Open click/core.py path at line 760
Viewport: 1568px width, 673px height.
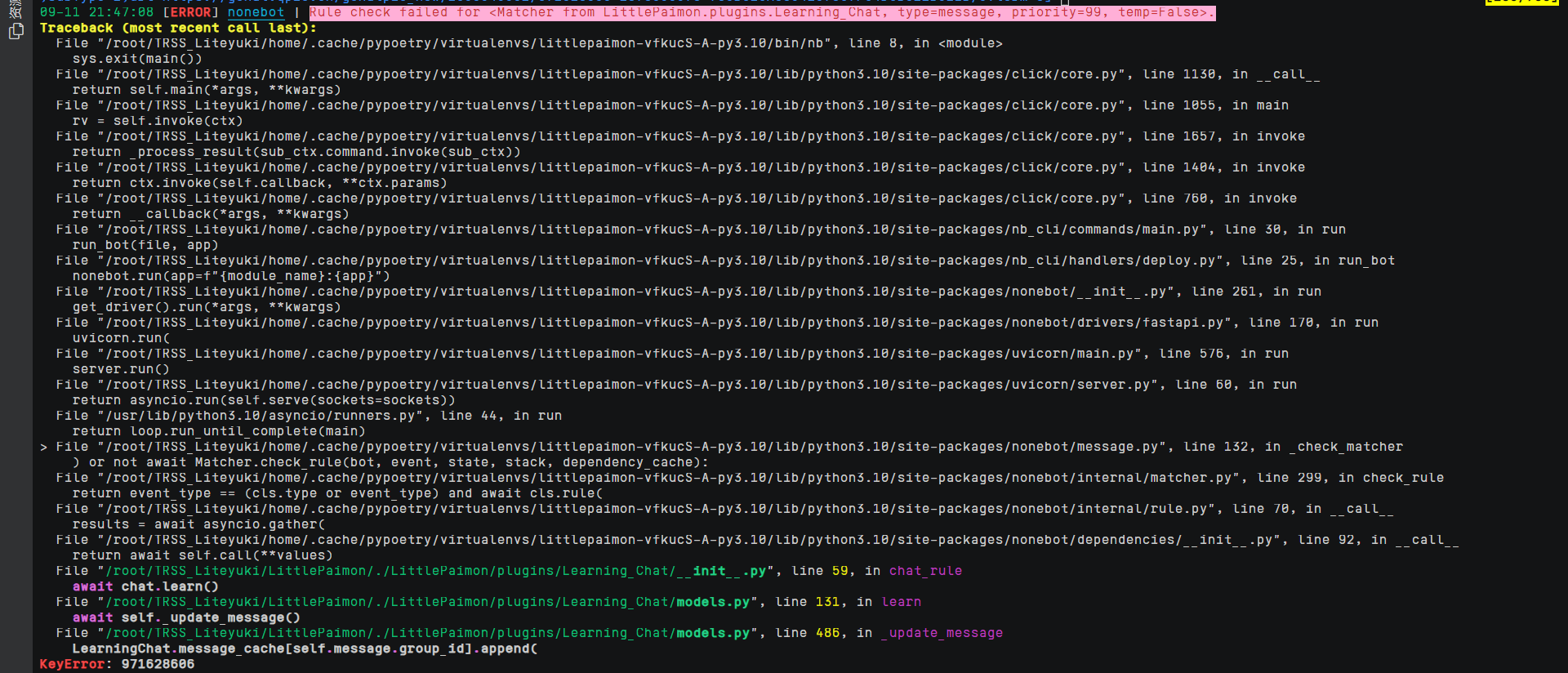click(611, 198)
